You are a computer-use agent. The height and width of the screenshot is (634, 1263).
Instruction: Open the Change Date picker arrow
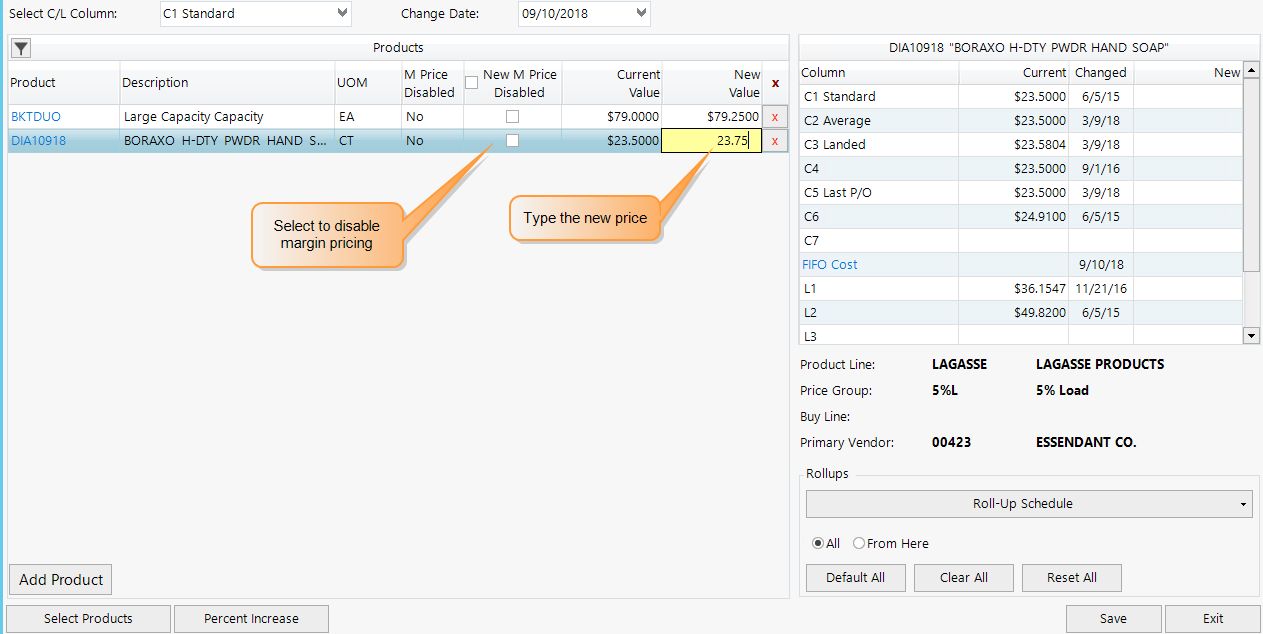tap(640, 14)
